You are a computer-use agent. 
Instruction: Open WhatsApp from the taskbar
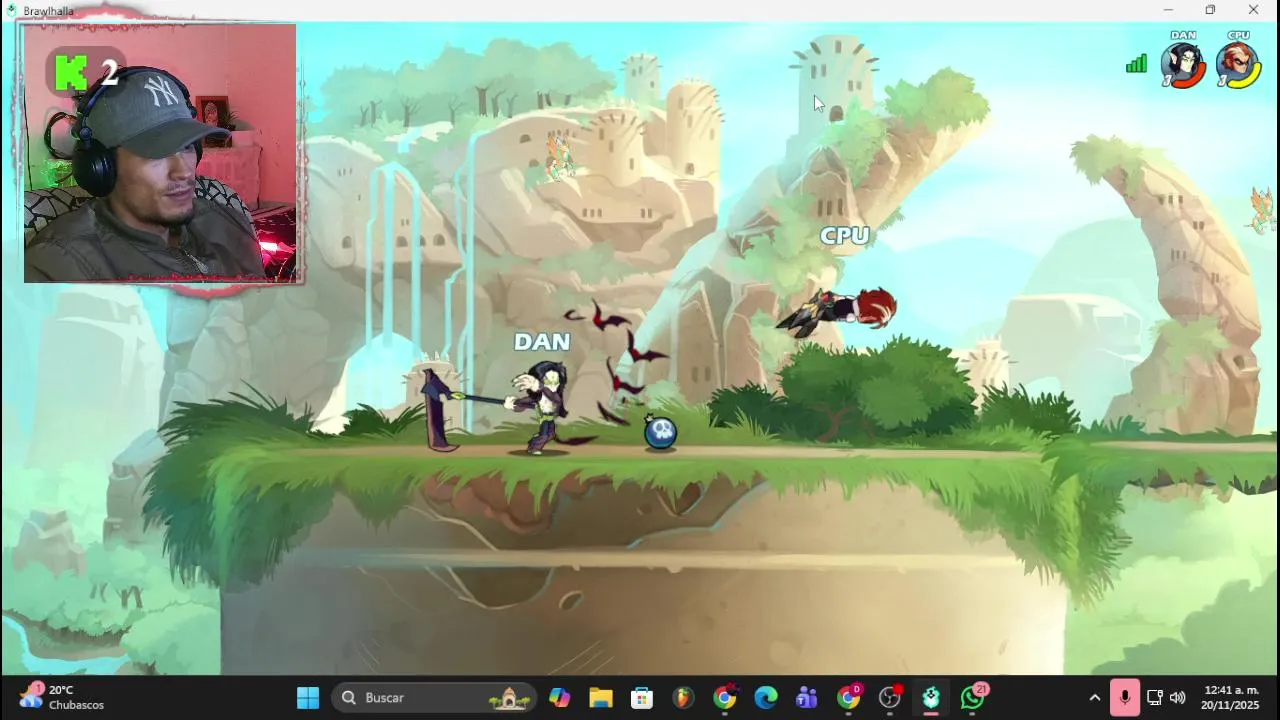point(973,696)
